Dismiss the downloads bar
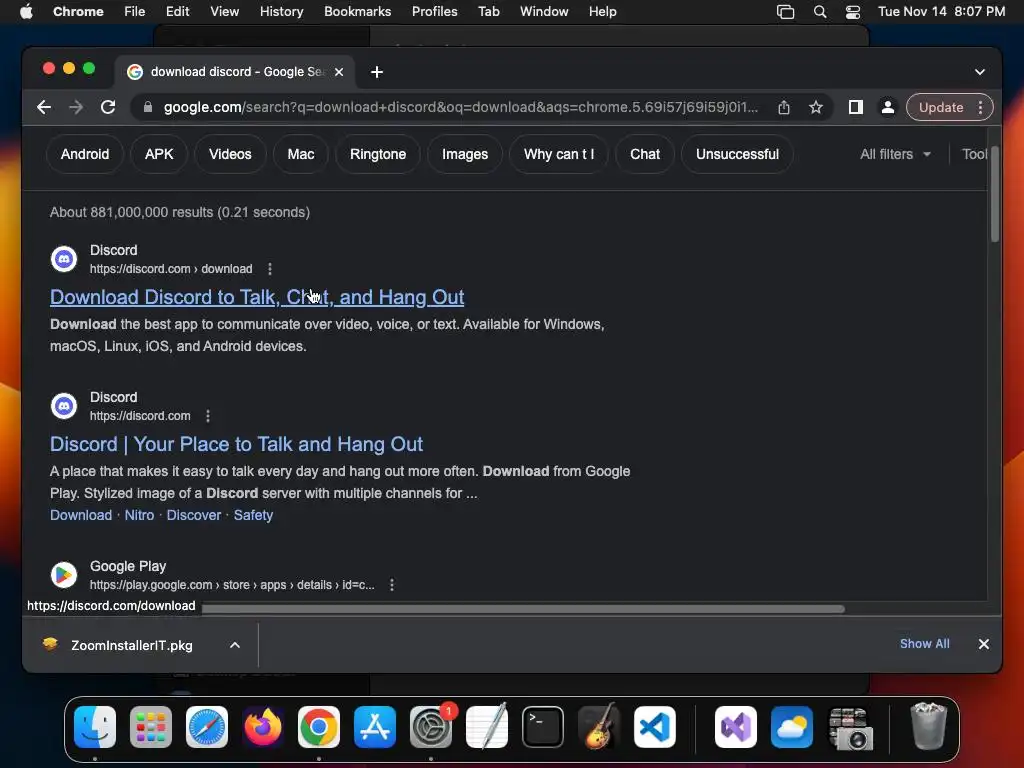This screenshot has height=768, width=1024. coord(984,644)
